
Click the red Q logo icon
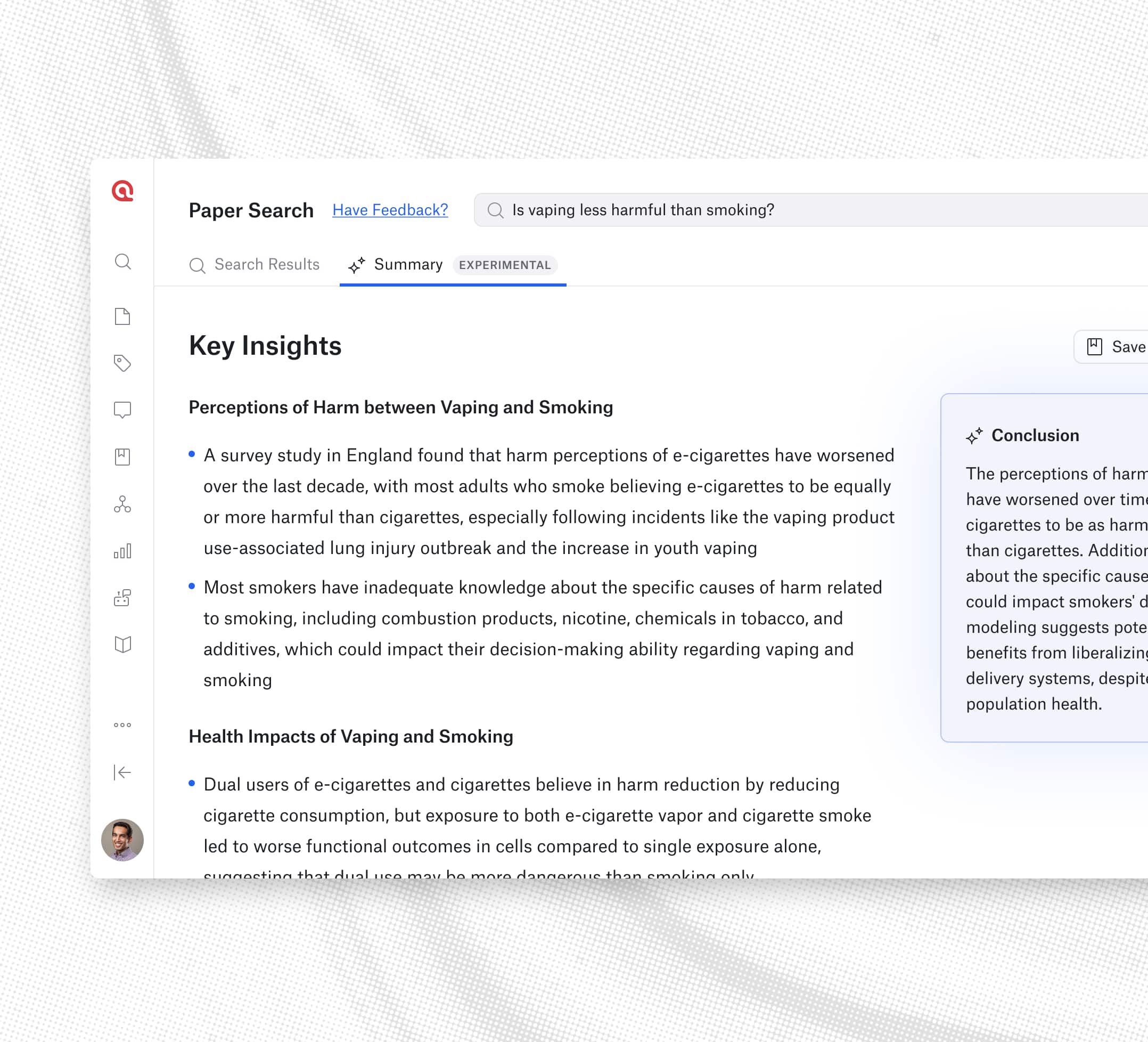click(122, 191)
